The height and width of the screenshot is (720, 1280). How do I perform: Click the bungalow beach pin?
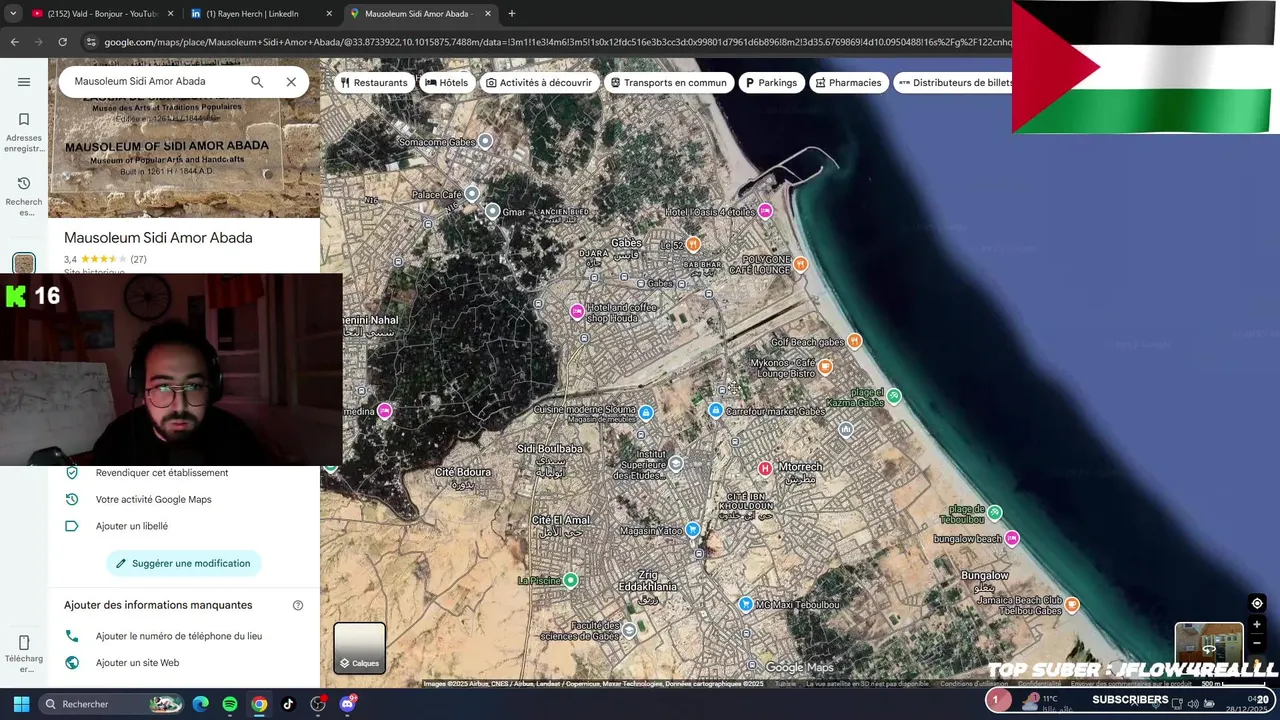[1012, 538]
